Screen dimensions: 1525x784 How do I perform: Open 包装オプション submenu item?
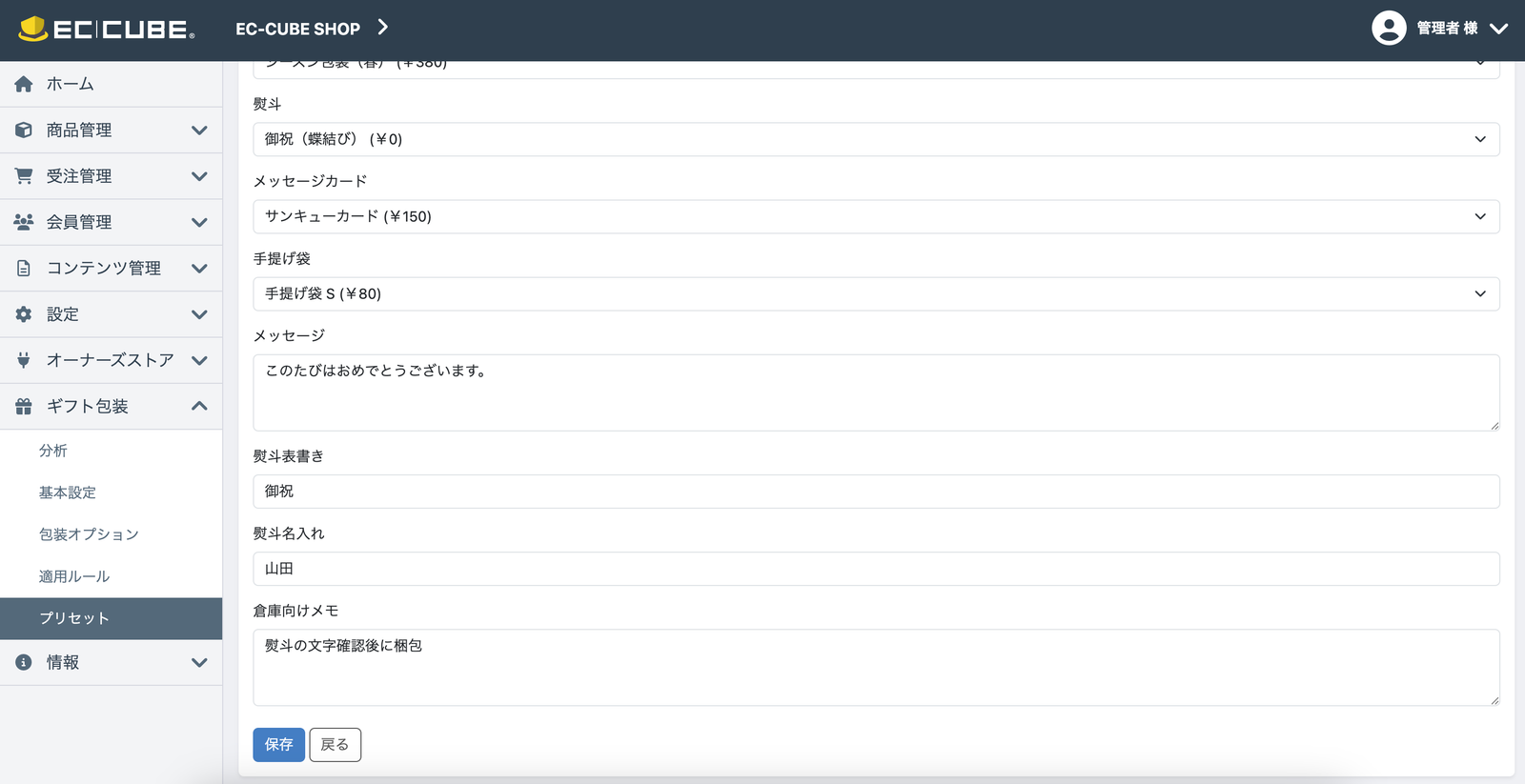89,534
